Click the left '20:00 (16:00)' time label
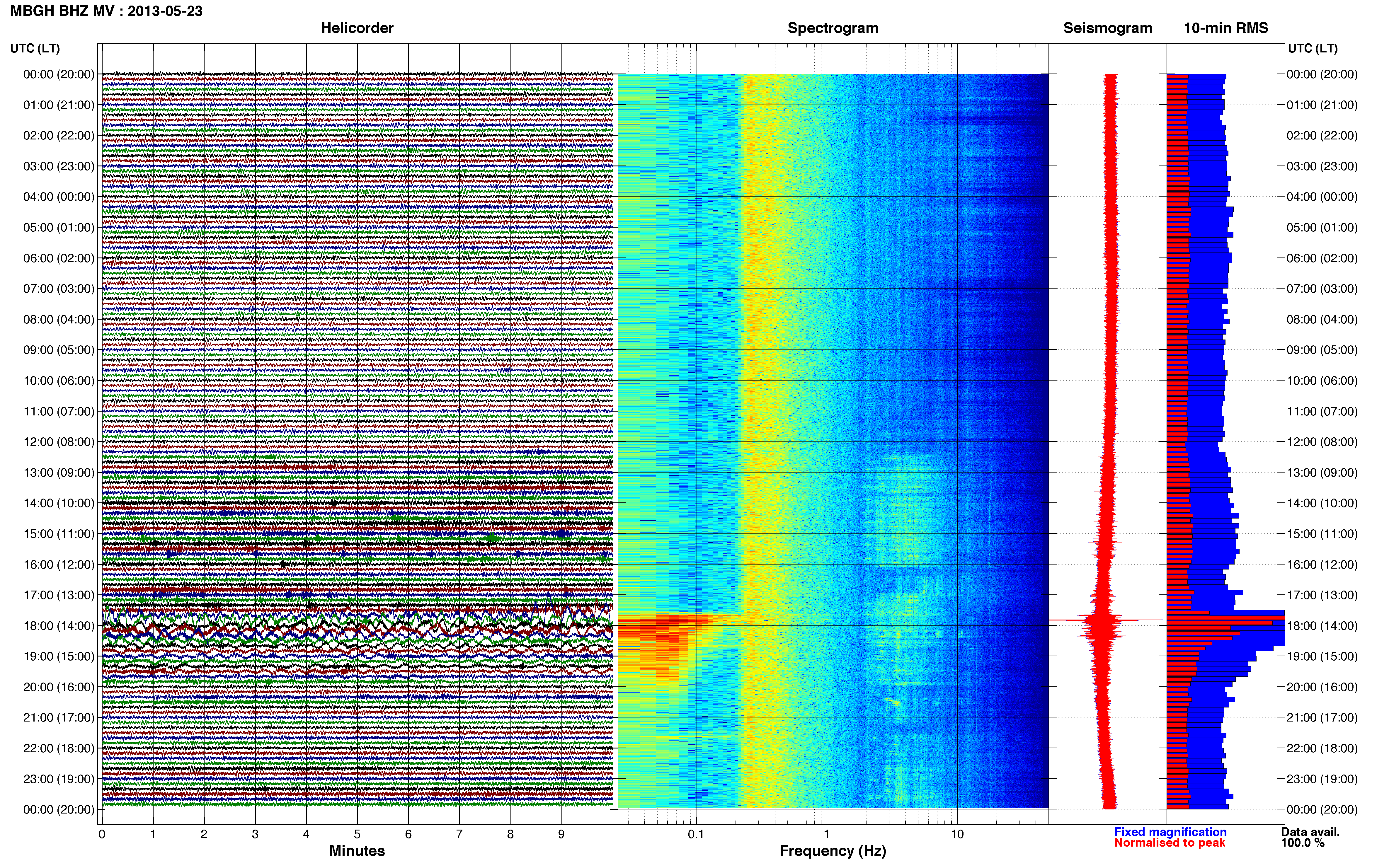The height and width of the screenshot is (868, 1389). 59,687
